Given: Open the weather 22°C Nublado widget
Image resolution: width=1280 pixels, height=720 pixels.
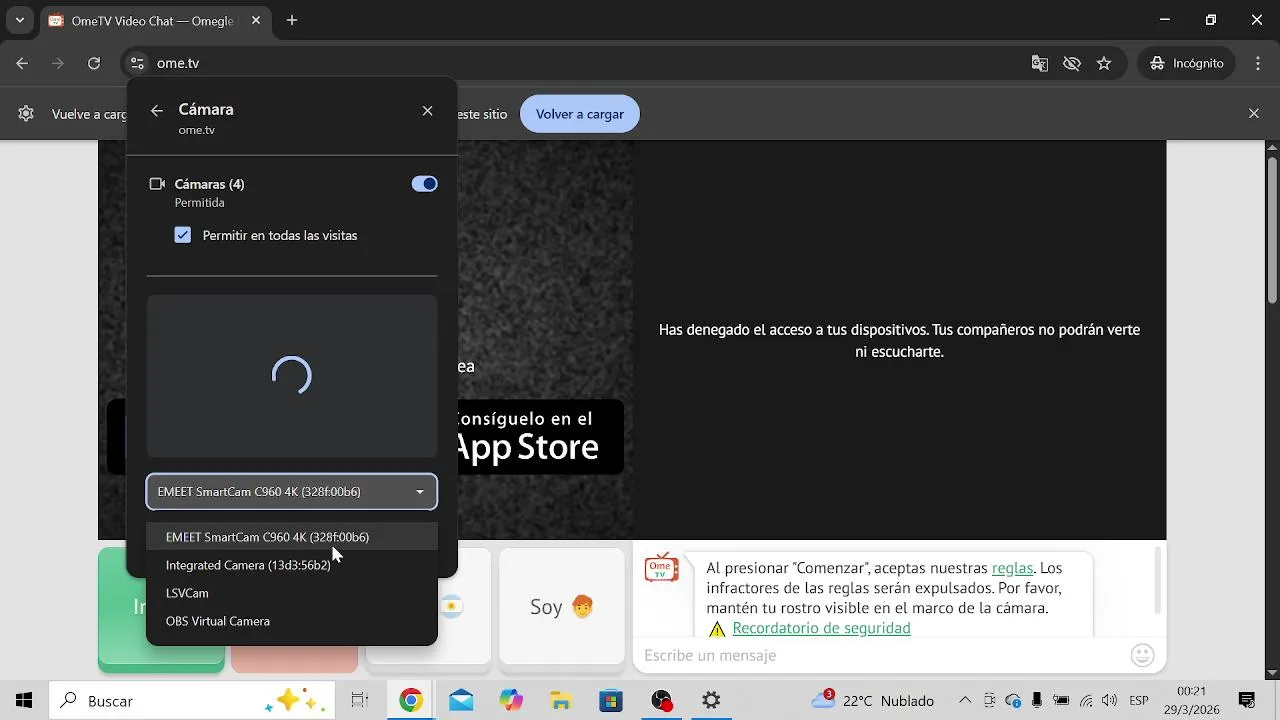Looking at the screenshot, I should tap(873, 700).
